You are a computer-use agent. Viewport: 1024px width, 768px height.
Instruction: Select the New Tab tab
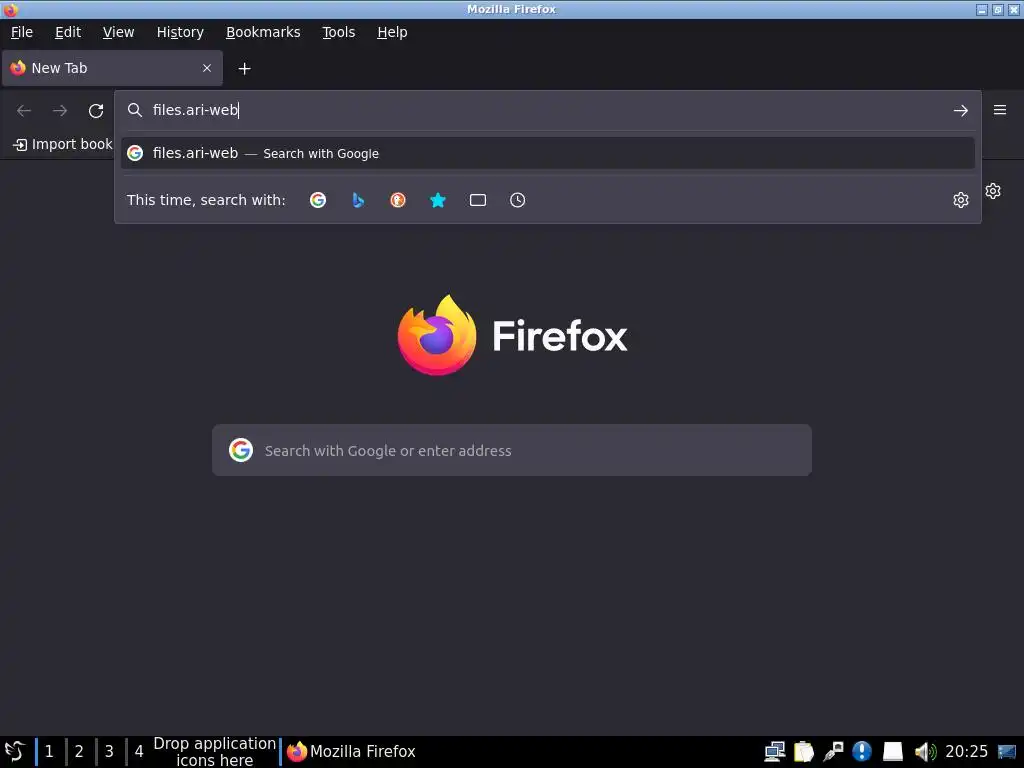pos(112,68)
